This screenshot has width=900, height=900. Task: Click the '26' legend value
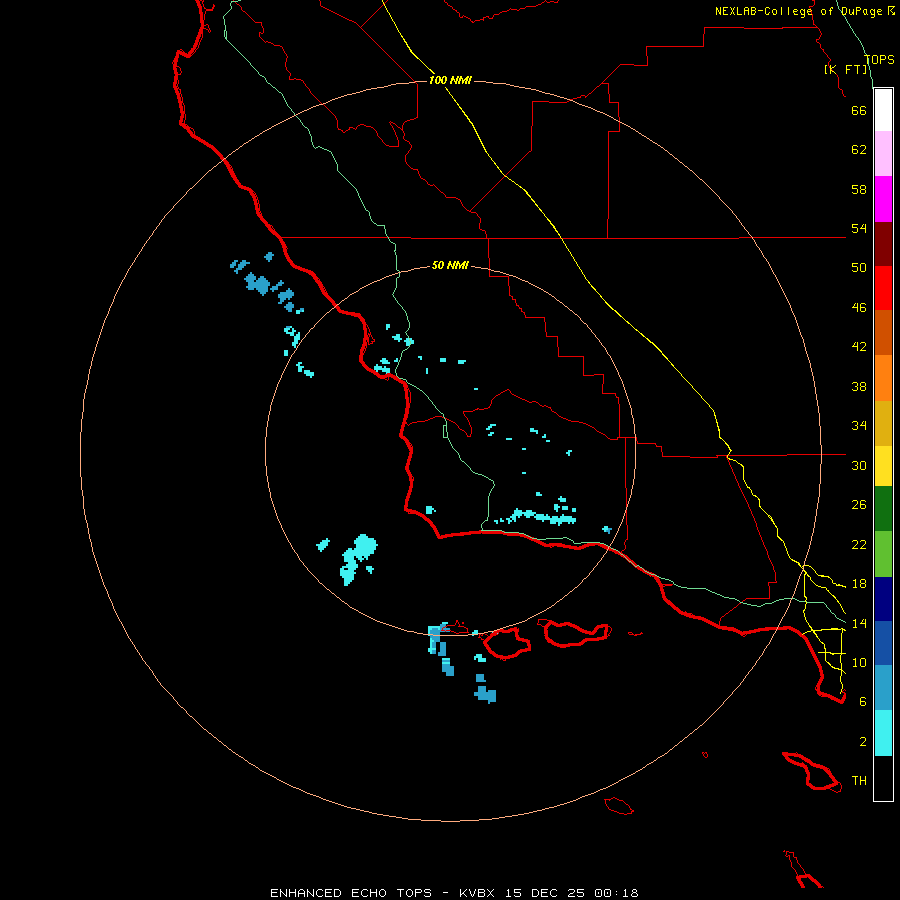859,505
